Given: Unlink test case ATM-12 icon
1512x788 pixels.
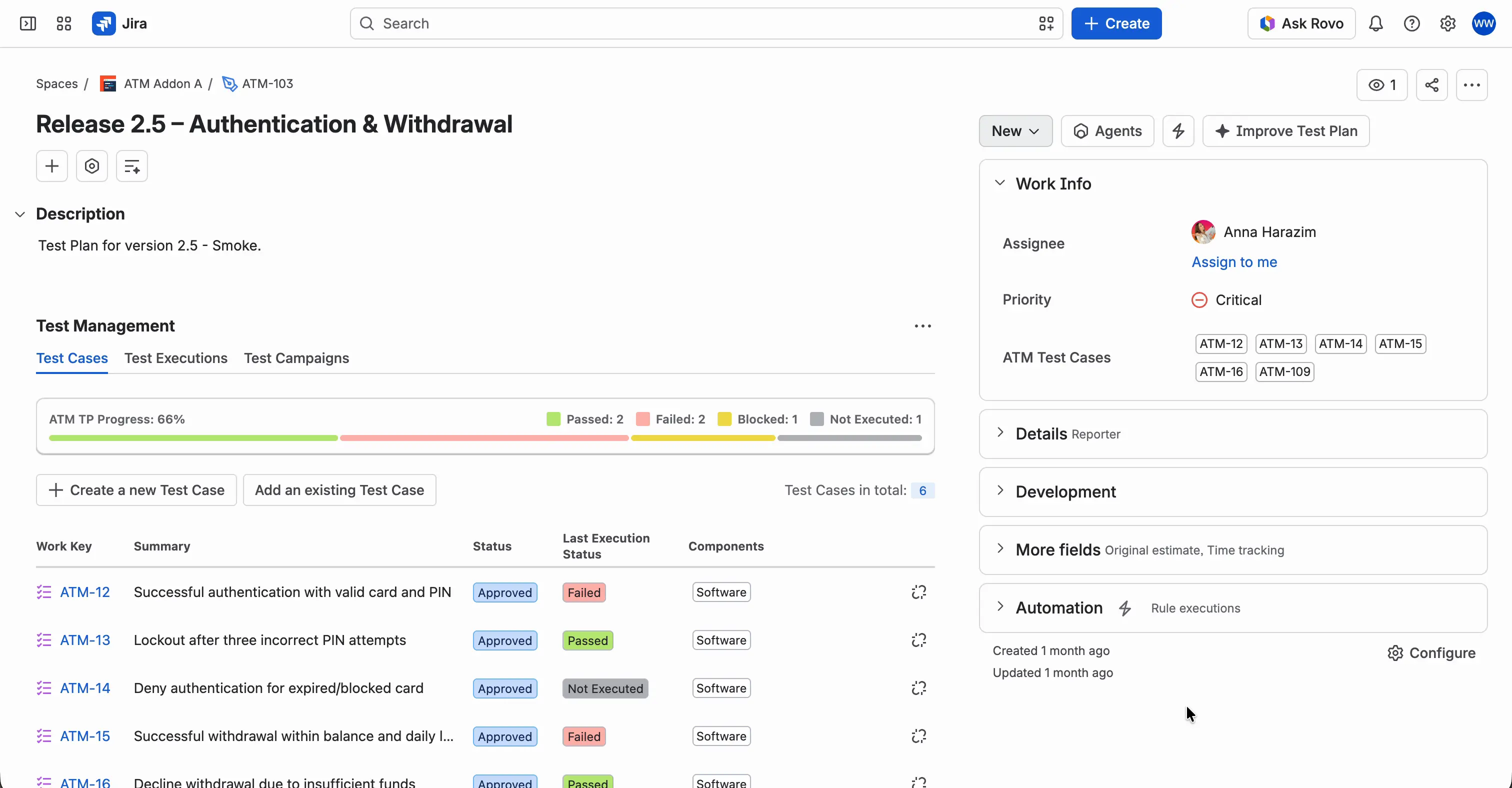Looking at the screenshot, I should pos(918,592).
